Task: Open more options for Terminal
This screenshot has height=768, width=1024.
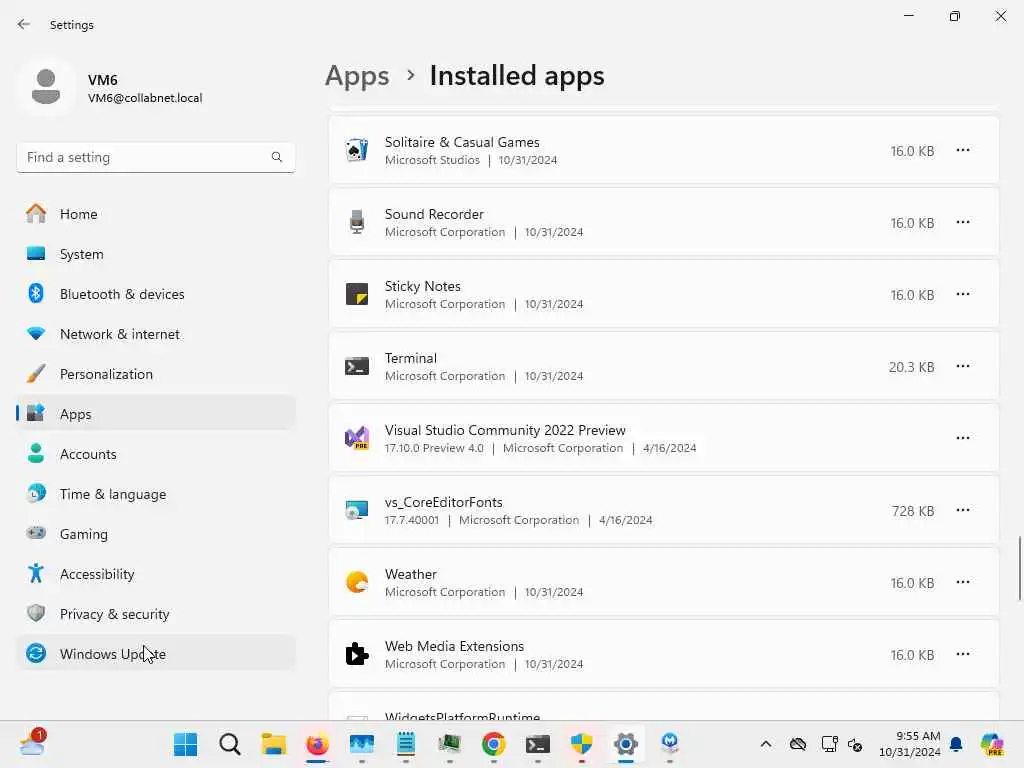Action: coord(963,366)
